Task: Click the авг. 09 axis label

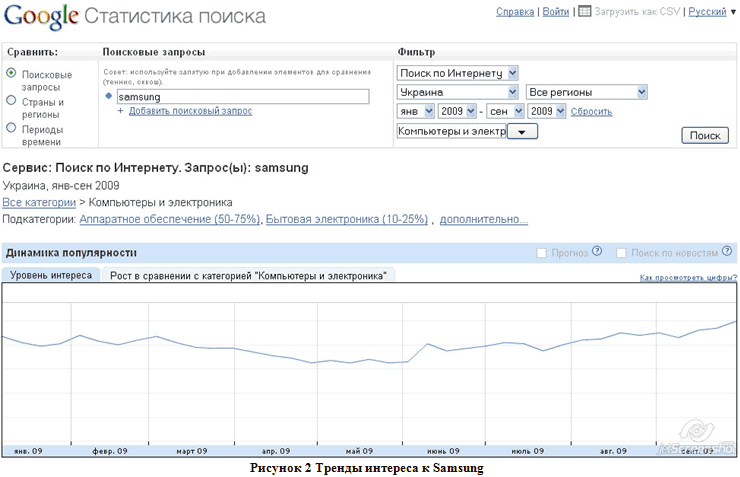Action: tap(613, 451)
